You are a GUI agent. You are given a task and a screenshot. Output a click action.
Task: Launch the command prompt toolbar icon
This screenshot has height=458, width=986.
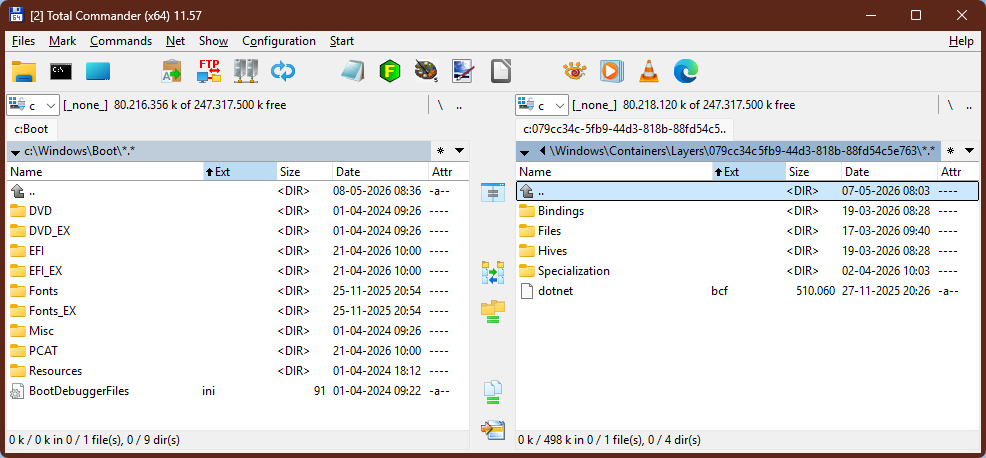click(61, 72)
